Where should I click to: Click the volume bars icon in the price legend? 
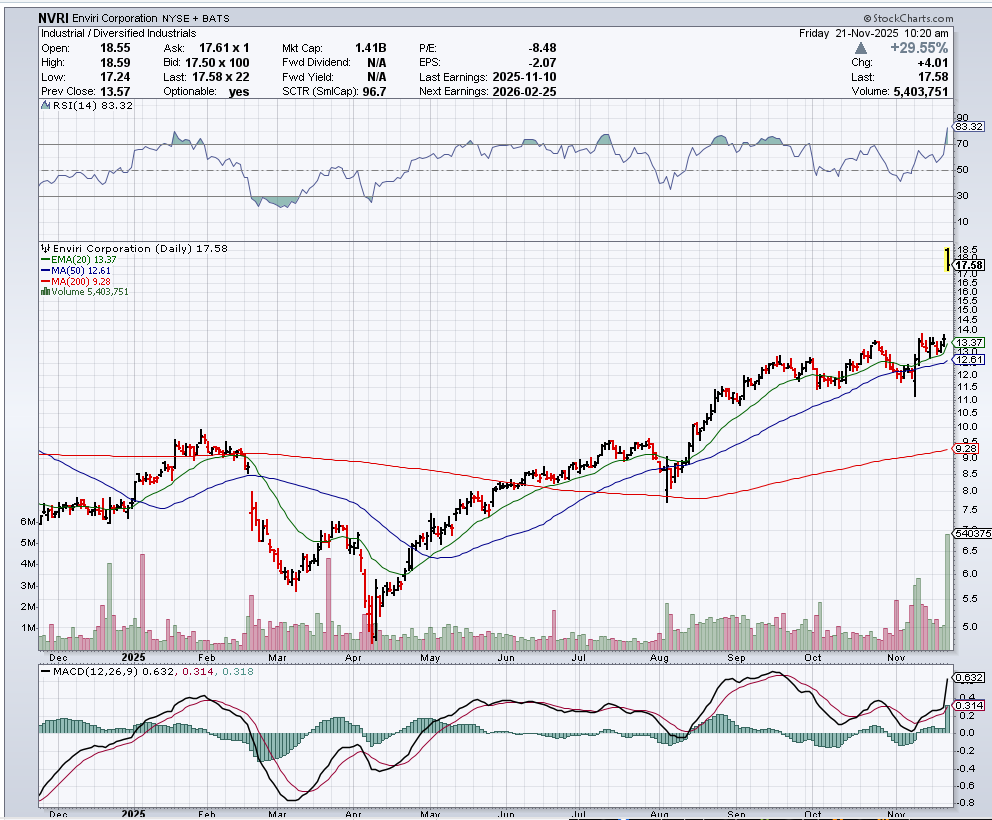(x=44, y=292)
